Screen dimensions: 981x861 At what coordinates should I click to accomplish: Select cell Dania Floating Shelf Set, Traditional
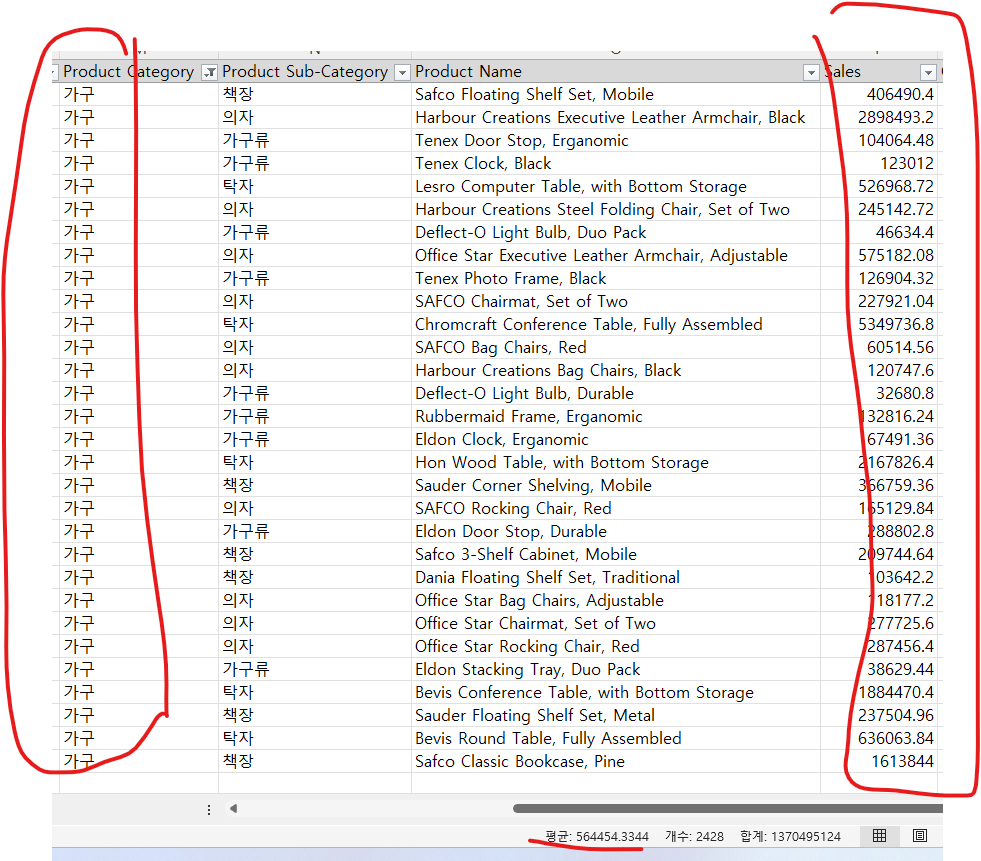[616, 578]
